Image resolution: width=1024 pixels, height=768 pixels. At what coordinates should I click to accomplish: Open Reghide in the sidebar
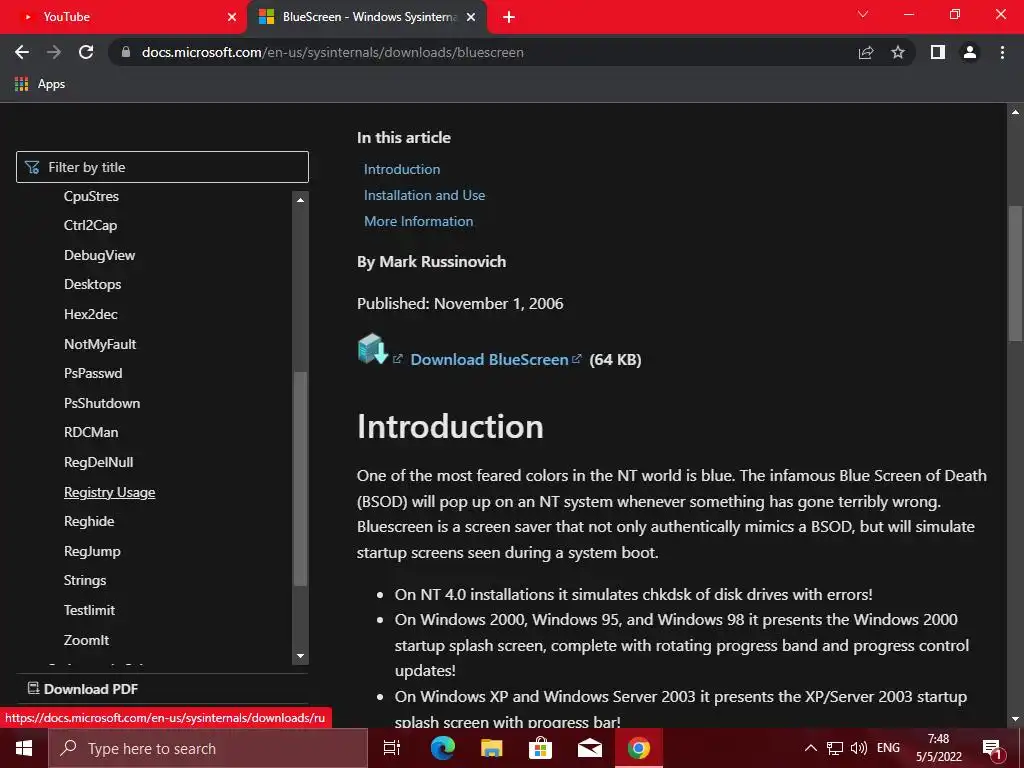pos(89,521)
